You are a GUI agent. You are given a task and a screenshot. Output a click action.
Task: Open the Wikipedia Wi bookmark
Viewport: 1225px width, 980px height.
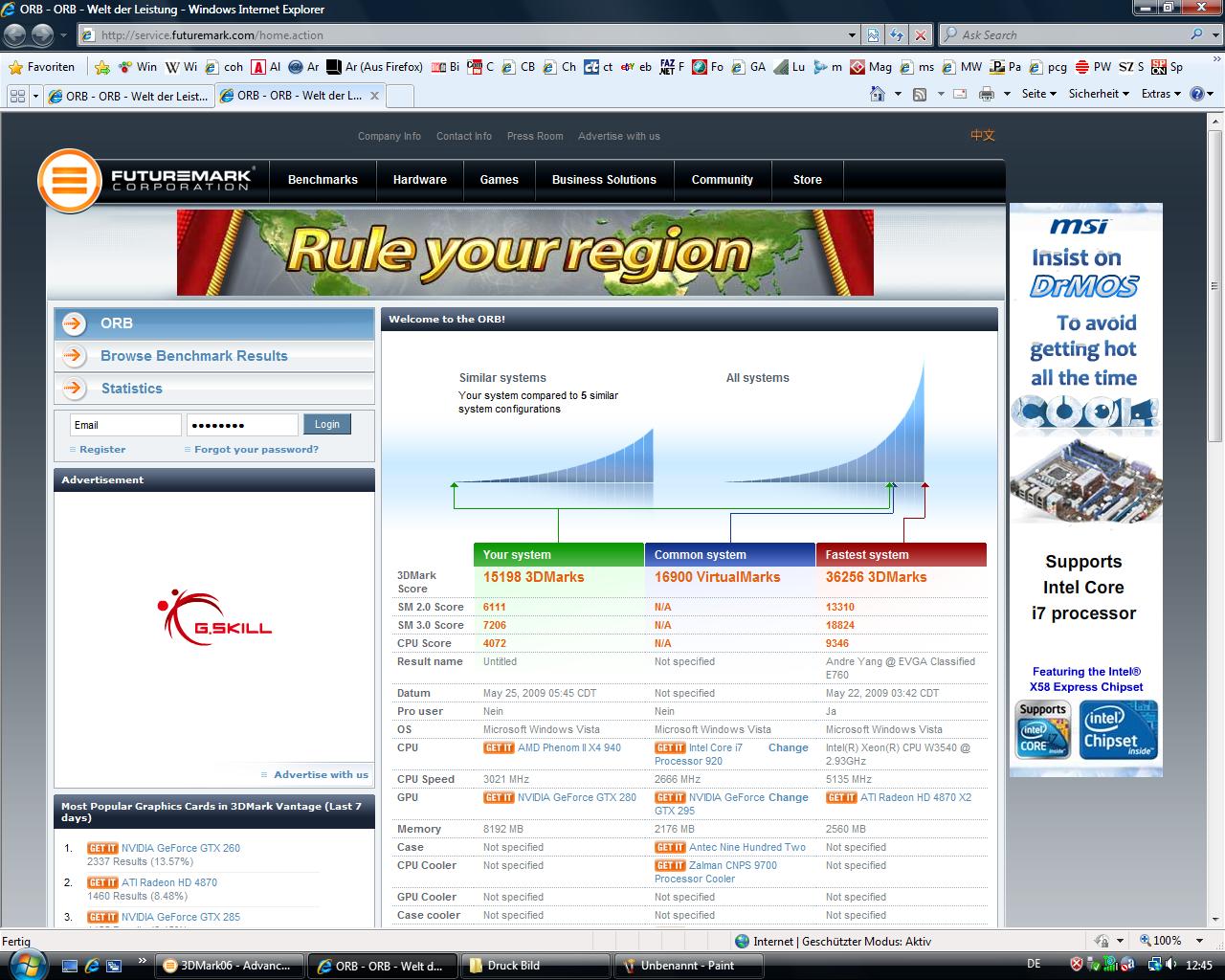coord(181,67)
